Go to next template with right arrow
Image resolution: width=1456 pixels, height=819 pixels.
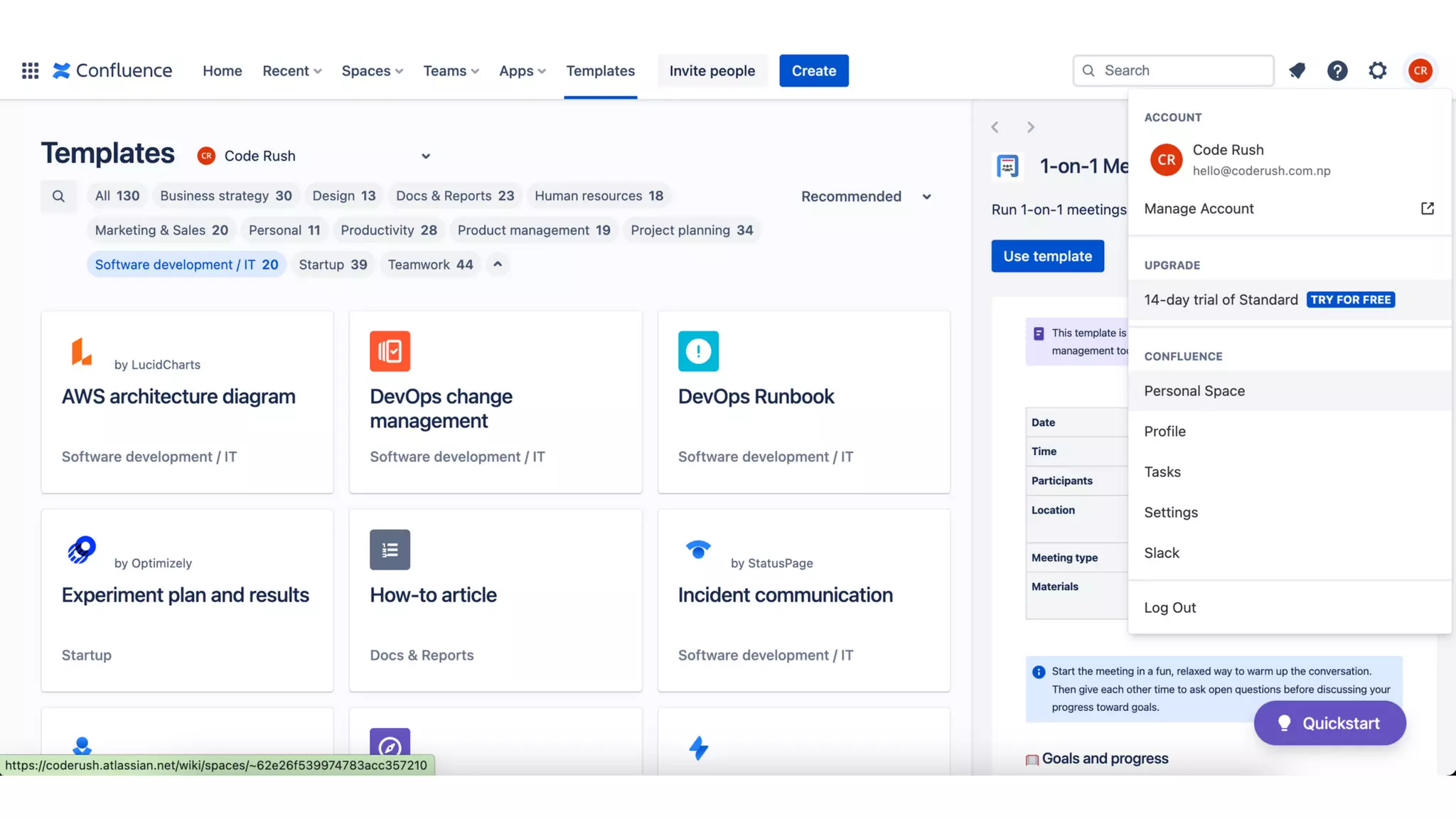1030,127
